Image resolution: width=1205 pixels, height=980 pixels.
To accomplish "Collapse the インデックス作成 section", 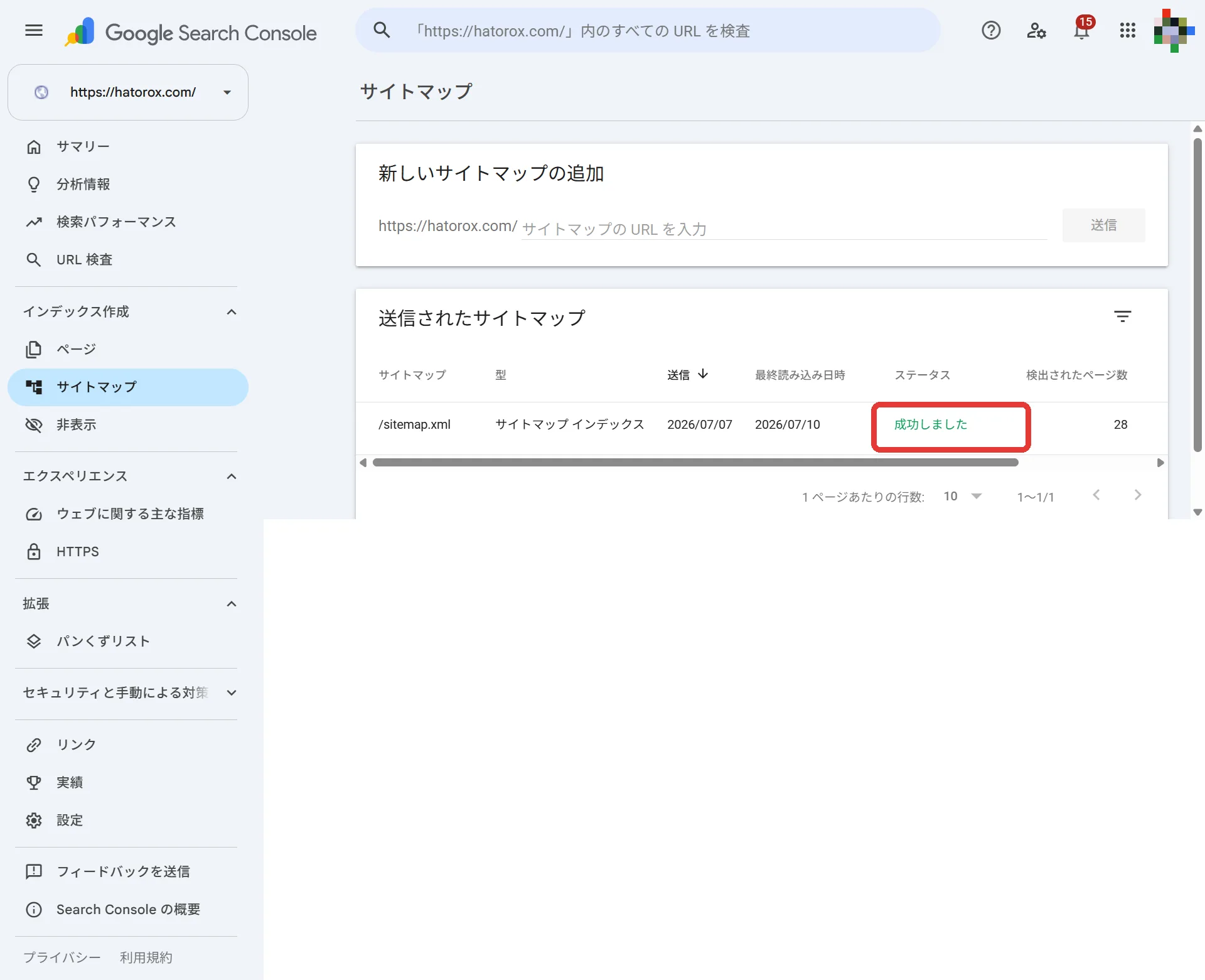I will point(232,312).
